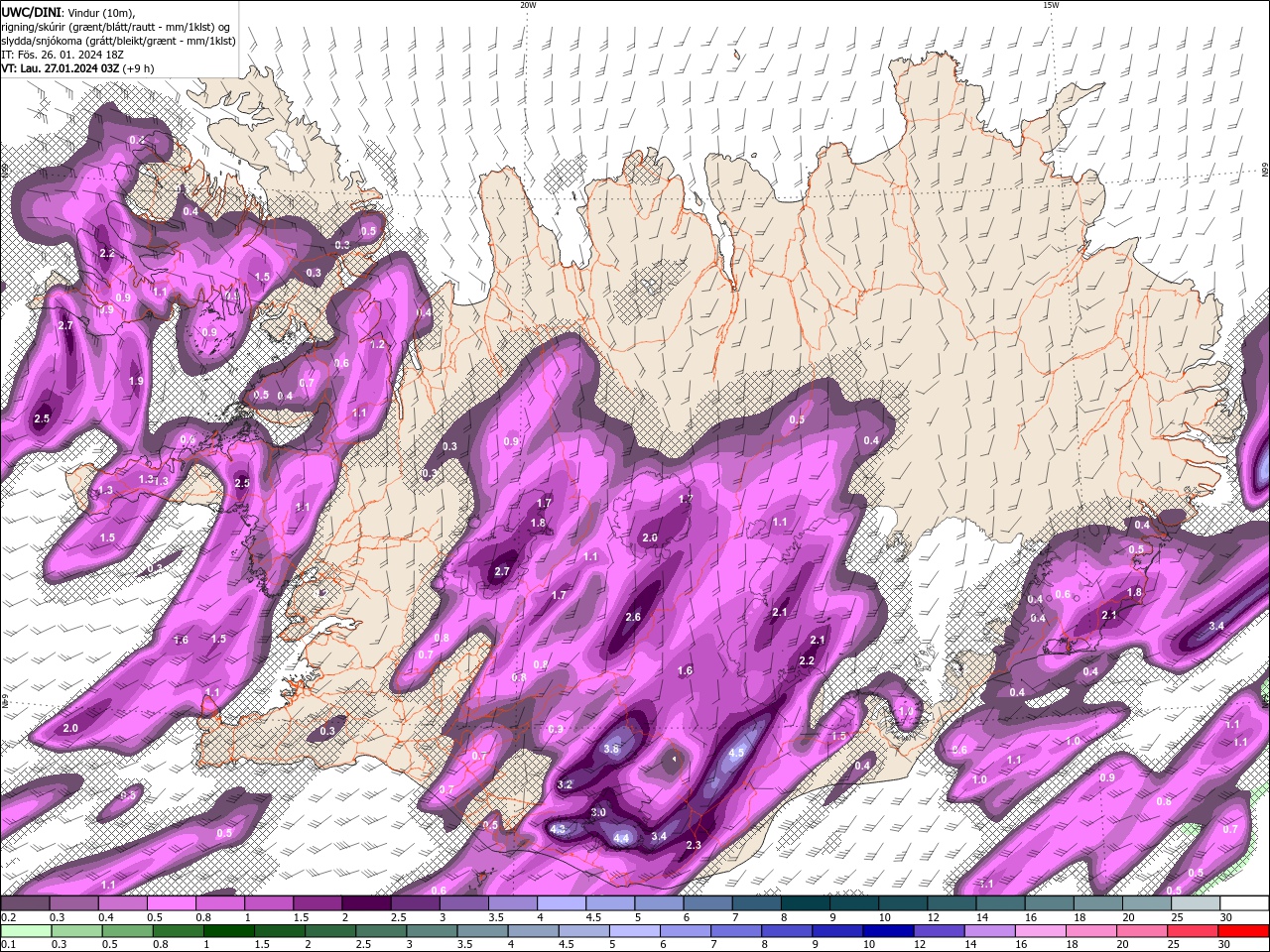Click the 'slydda/snjókoma (grátt/bleikt/grænt' header line
Viewport: 1270px width, 952px height.
point(118,41)
